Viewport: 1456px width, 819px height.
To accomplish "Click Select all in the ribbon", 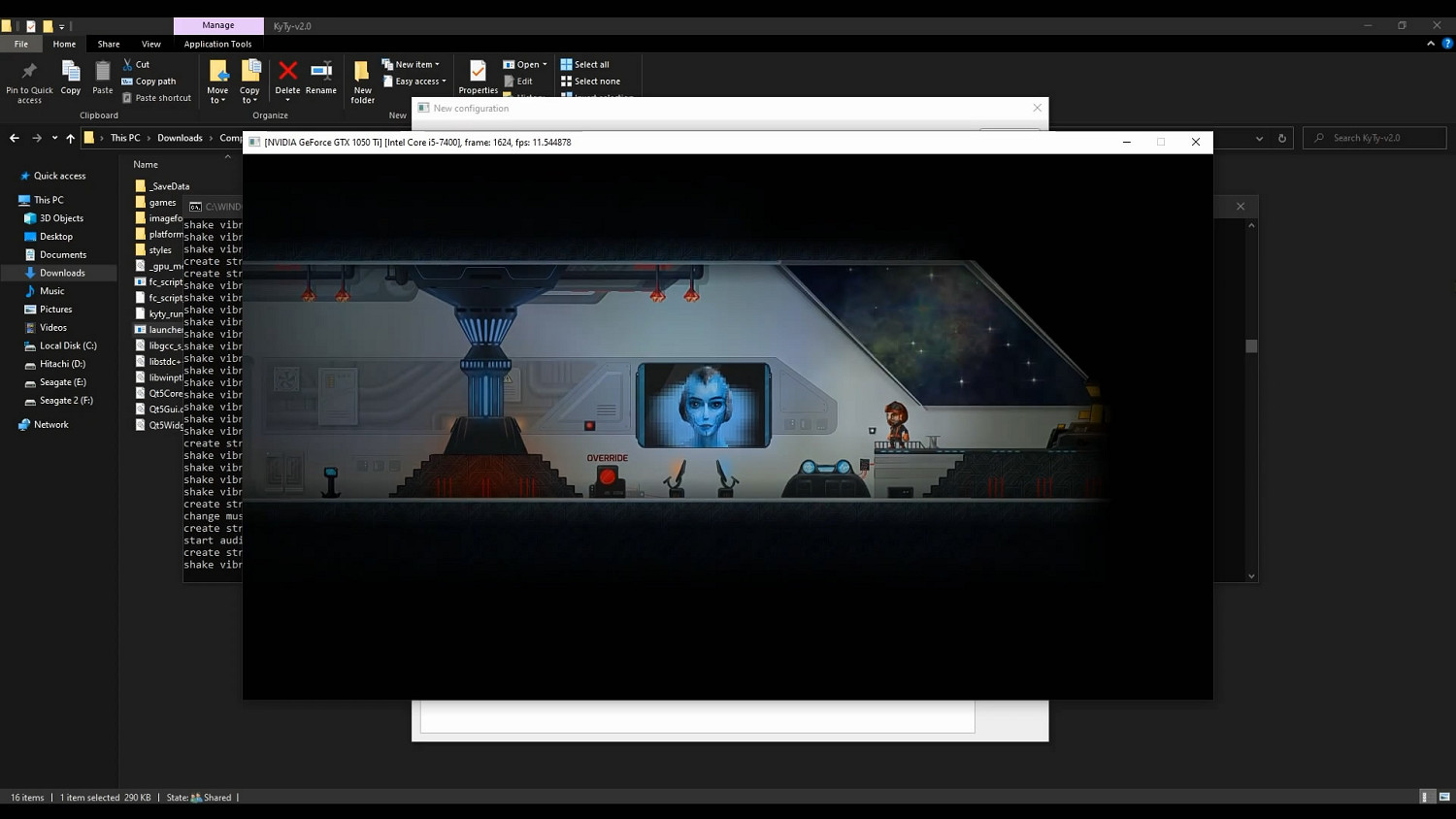I will click(585, 65).
